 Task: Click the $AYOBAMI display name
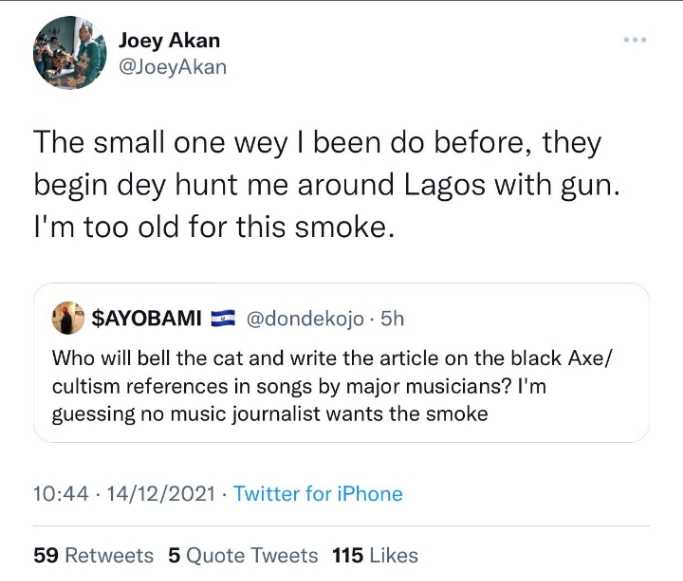[146, 319]
